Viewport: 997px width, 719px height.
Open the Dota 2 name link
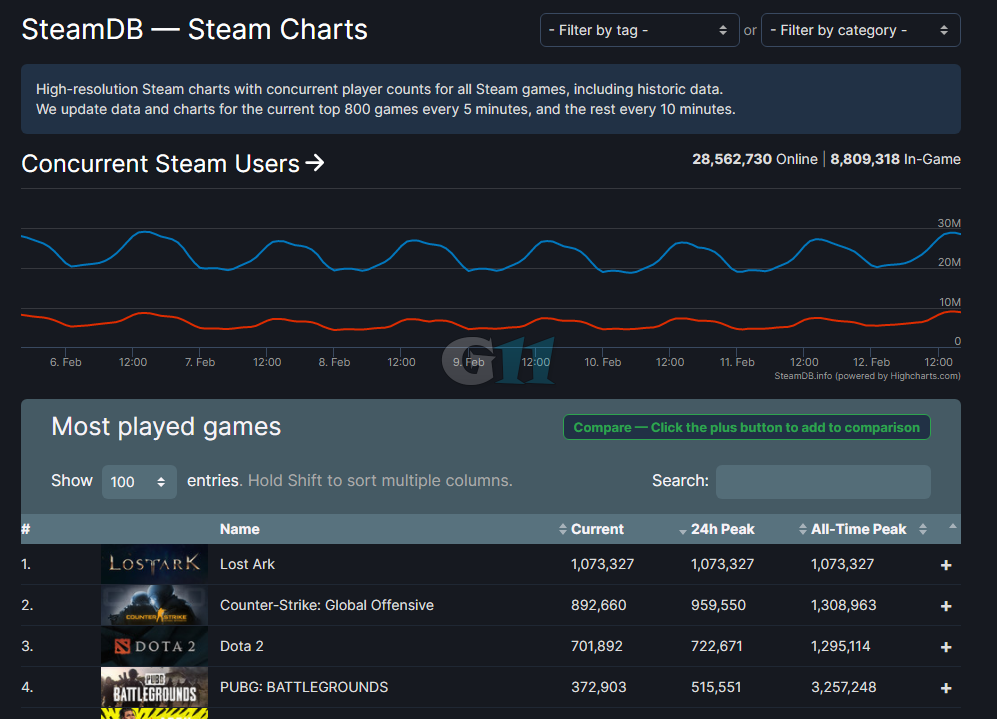tap(242, 646)
